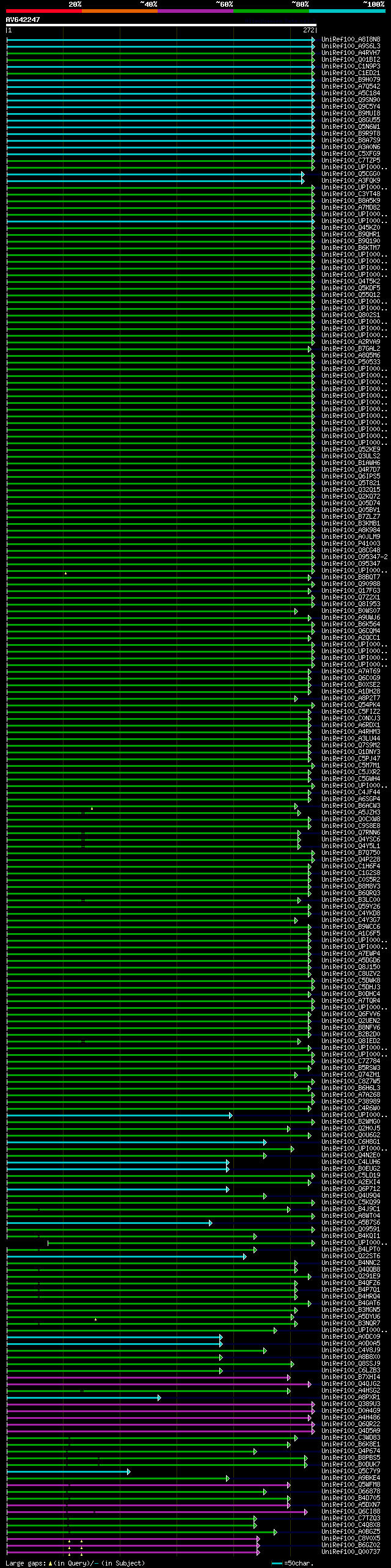This screenshot has width=391, height=1568.
Task: Click hit label UniRef100_P50533
Action: click(351, 362)
